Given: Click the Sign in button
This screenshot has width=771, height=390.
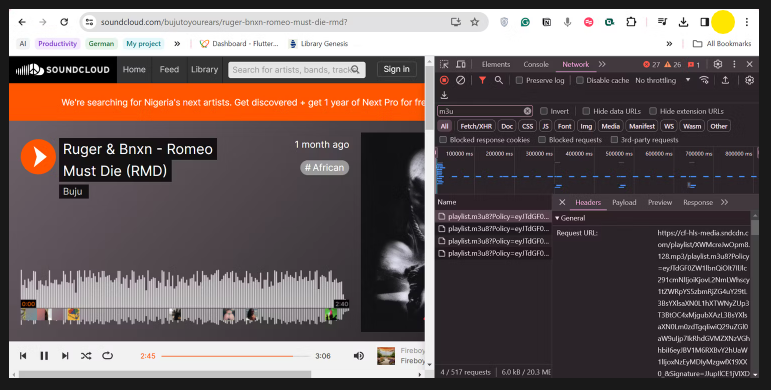Looking at the screenshot, I should coord(396,69).
